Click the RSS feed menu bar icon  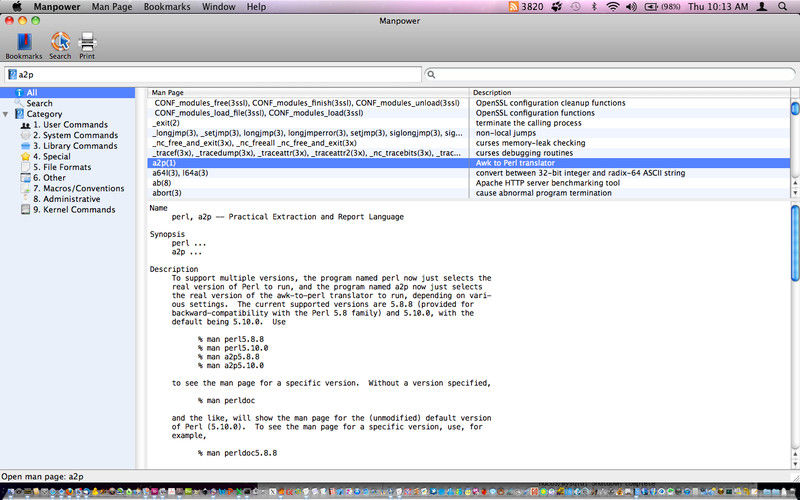point(514,7)
